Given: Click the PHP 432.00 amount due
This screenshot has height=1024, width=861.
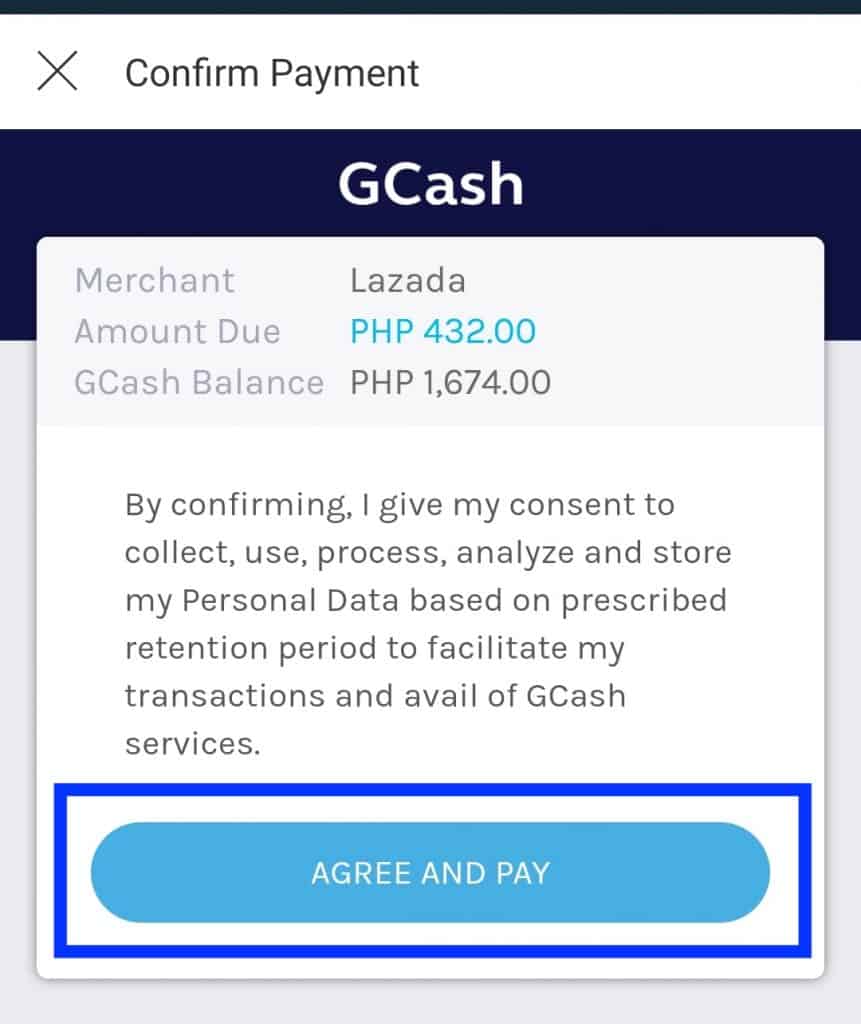Looking at the screenshot, I should click(442, 331).
